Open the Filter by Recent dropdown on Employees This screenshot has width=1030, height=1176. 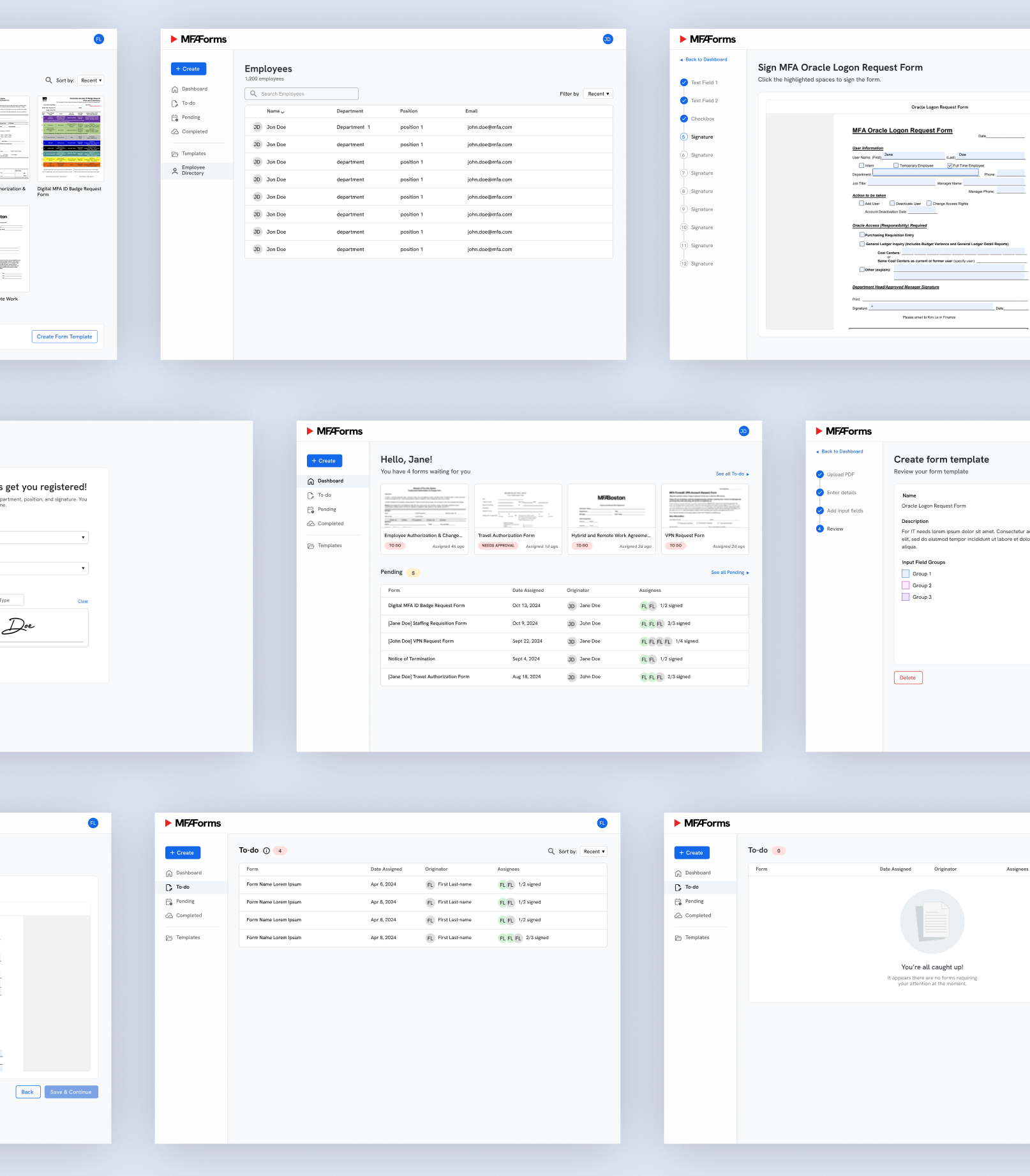[598, 94]
